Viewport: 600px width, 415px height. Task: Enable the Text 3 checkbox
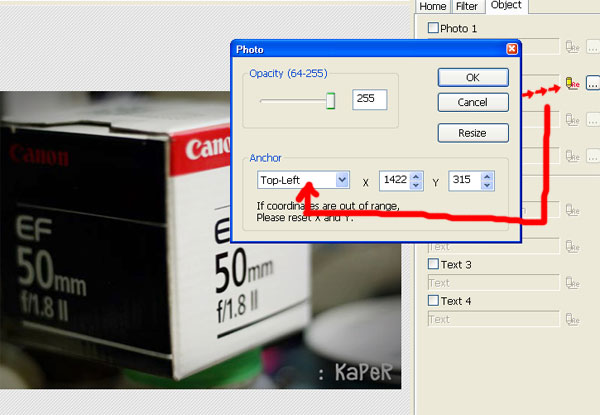tap(433, 264)
